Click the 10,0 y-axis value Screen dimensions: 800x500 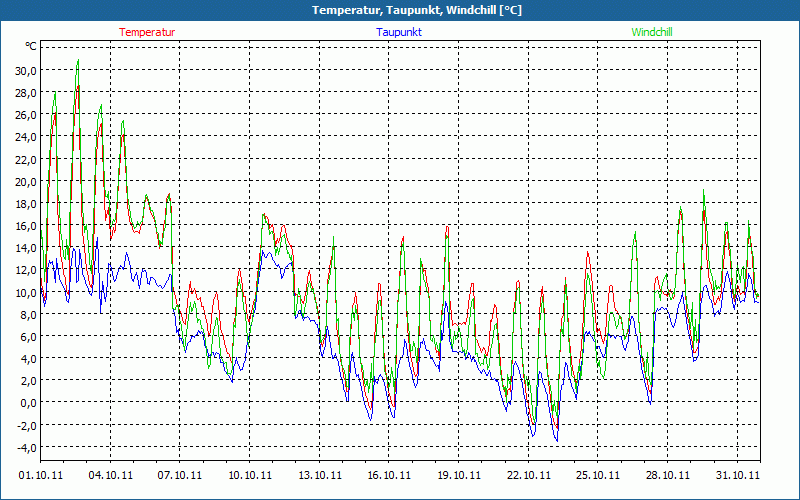click(26, 292)
